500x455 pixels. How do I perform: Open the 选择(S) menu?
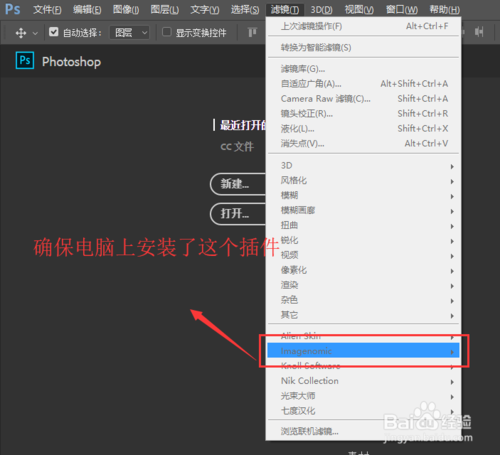(x=245, y=10)
